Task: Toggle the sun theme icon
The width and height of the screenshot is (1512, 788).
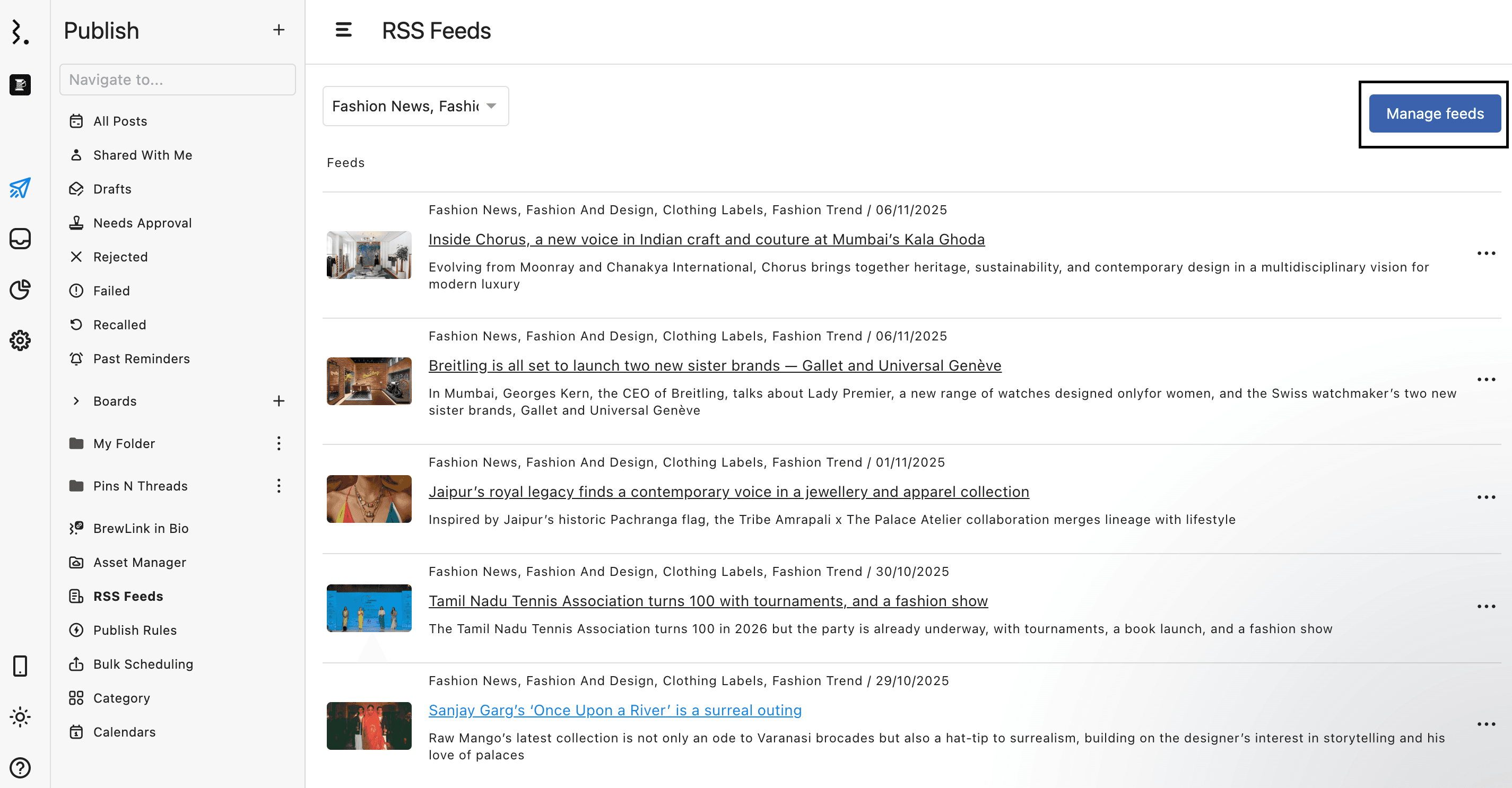Action: click(x=20, y=716)
